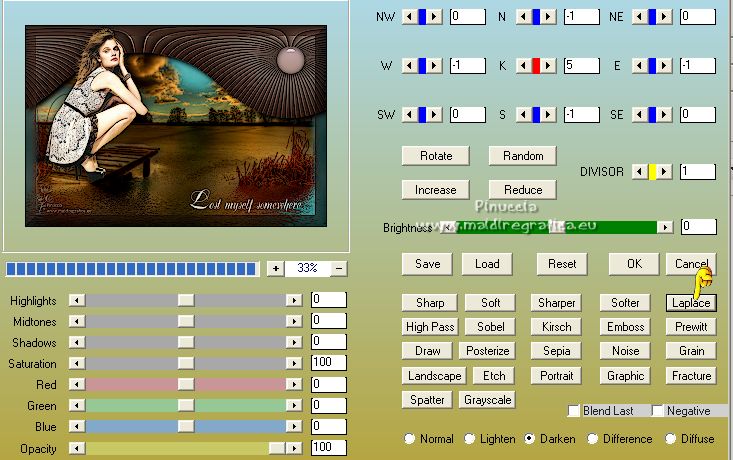
Task: Select the Normal blend mode
Action: point(410,438)
